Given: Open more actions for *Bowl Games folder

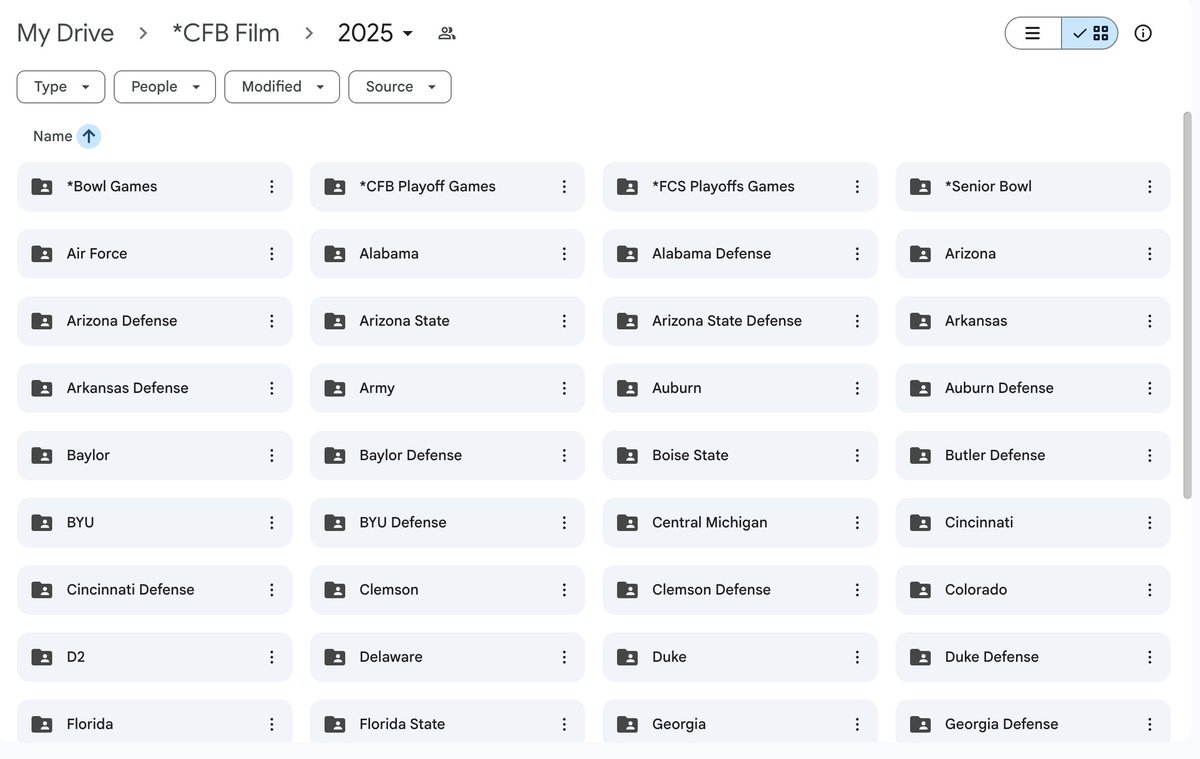Looking at the screenshot, I should pos(271,187).
